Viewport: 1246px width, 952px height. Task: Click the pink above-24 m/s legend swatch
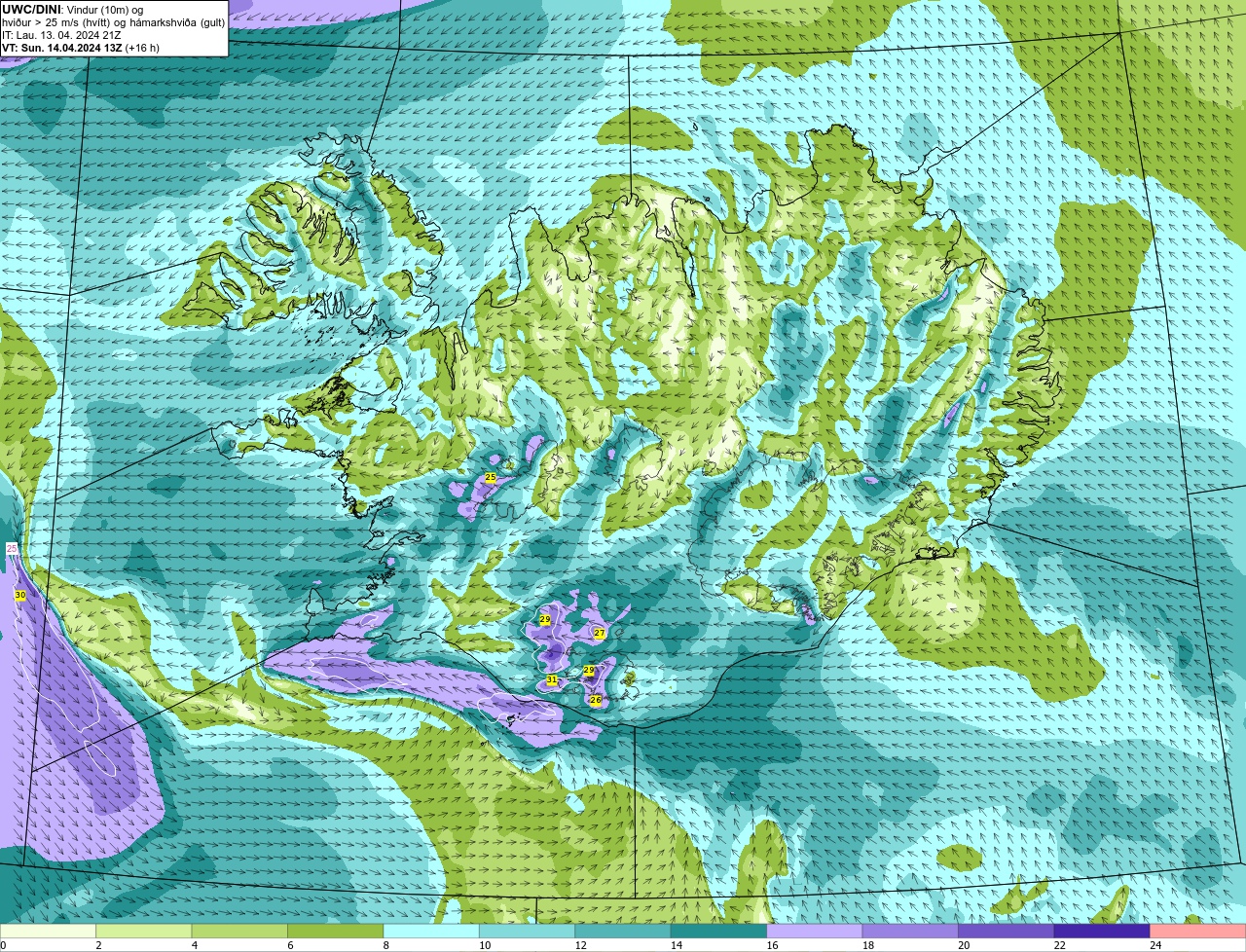click(x=1198, y=932)
